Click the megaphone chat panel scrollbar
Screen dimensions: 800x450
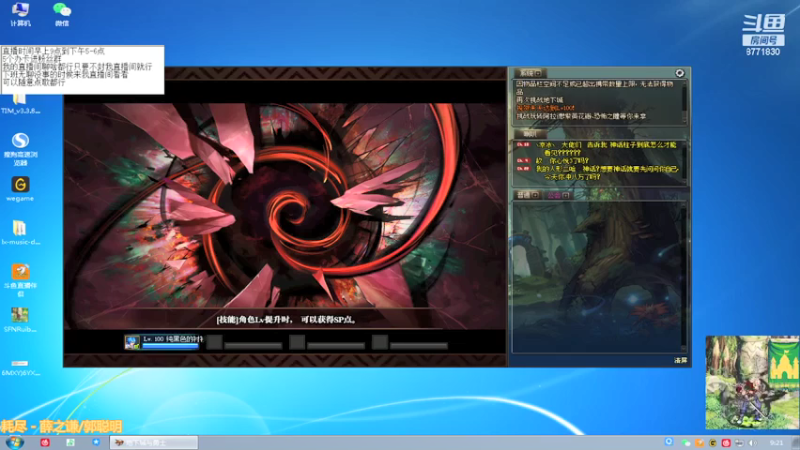point(684,161)
